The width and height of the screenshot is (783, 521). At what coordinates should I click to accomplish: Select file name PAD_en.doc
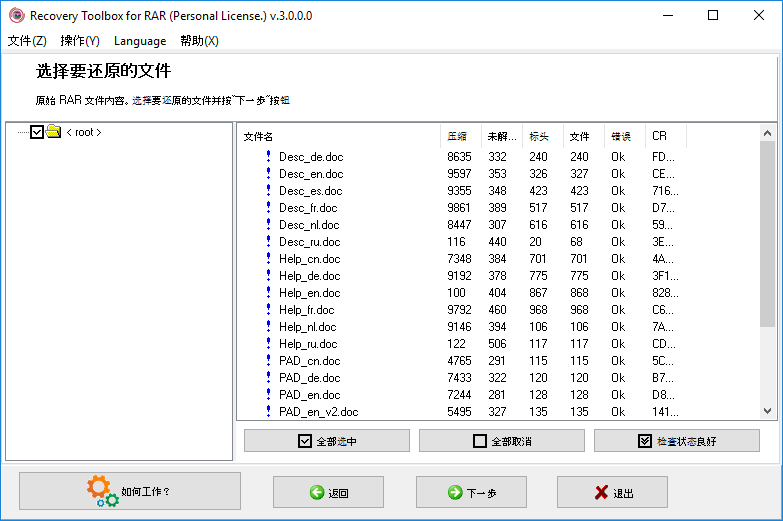pos(310,395)
